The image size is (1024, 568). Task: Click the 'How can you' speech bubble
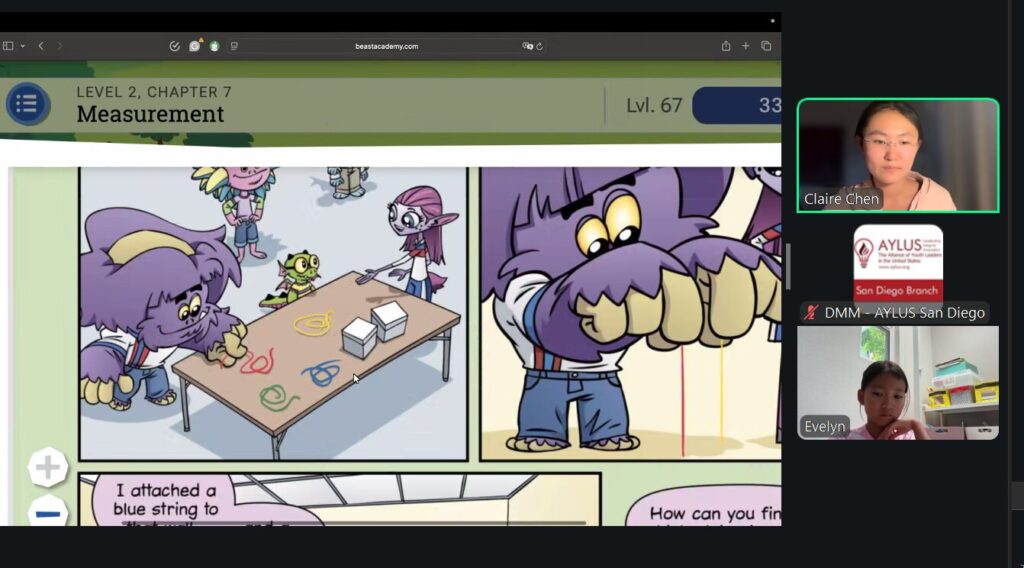point(704,506)
